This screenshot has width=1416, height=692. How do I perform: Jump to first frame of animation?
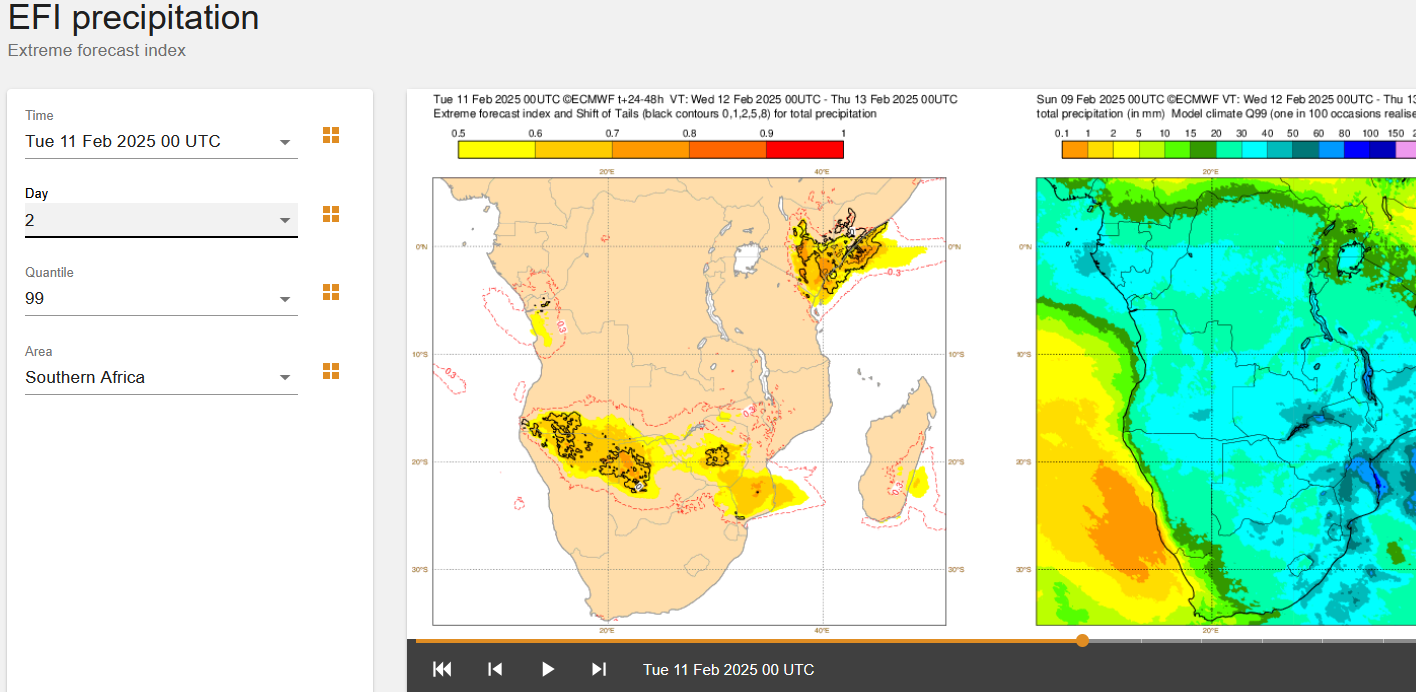pyautogui.click(x=442, y=669)
